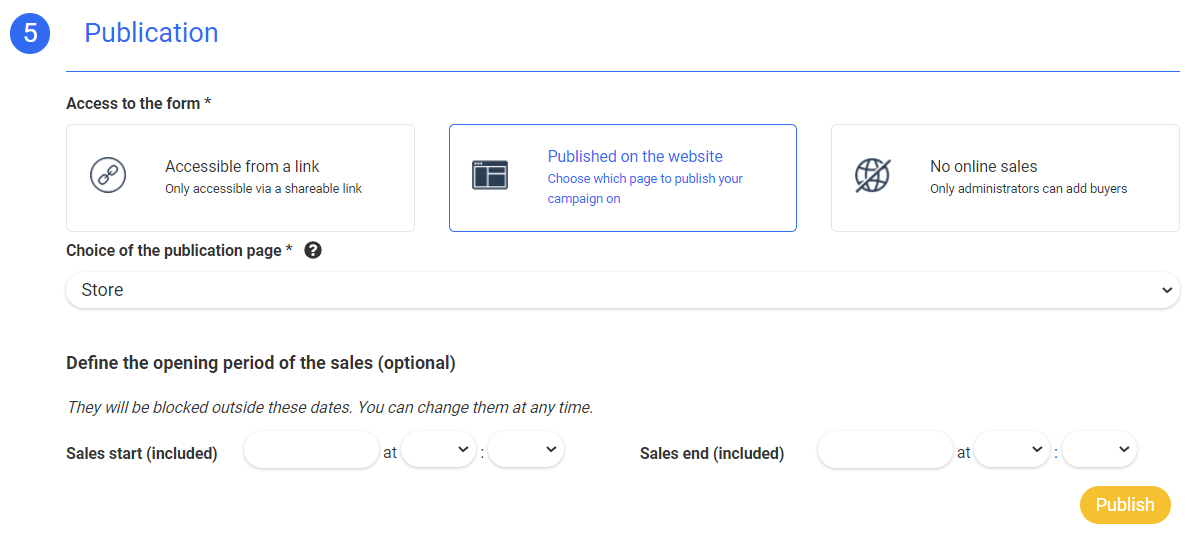
Task: Expand the Sales start minutes dropdown
Action: [526, 450]
